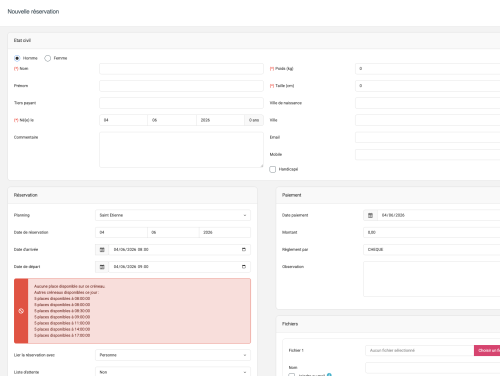Click the '5 places disponibles à 11:00:00' line

62,323
